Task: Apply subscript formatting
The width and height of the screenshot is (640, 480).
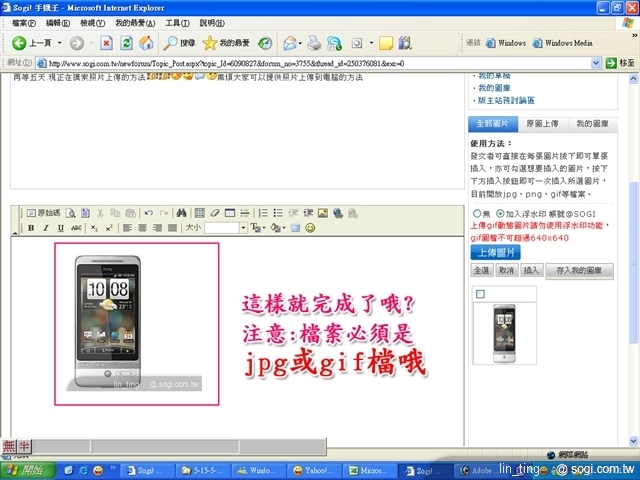Action: pos(94,228)
